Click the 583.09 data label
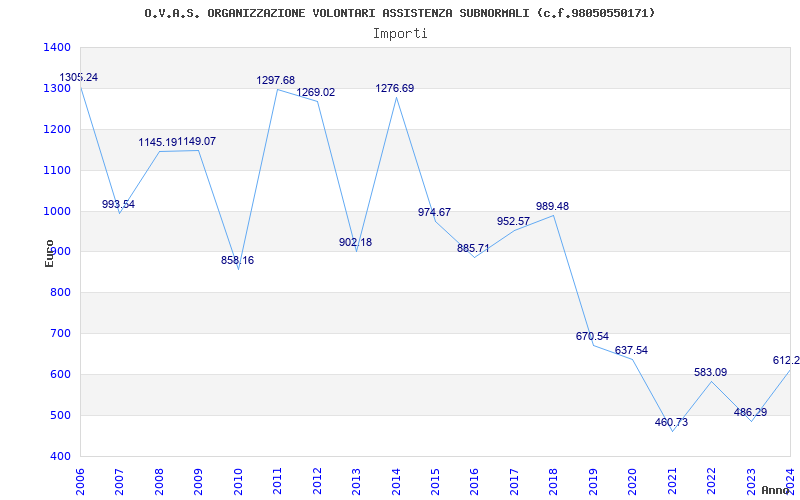 [710, 373]
